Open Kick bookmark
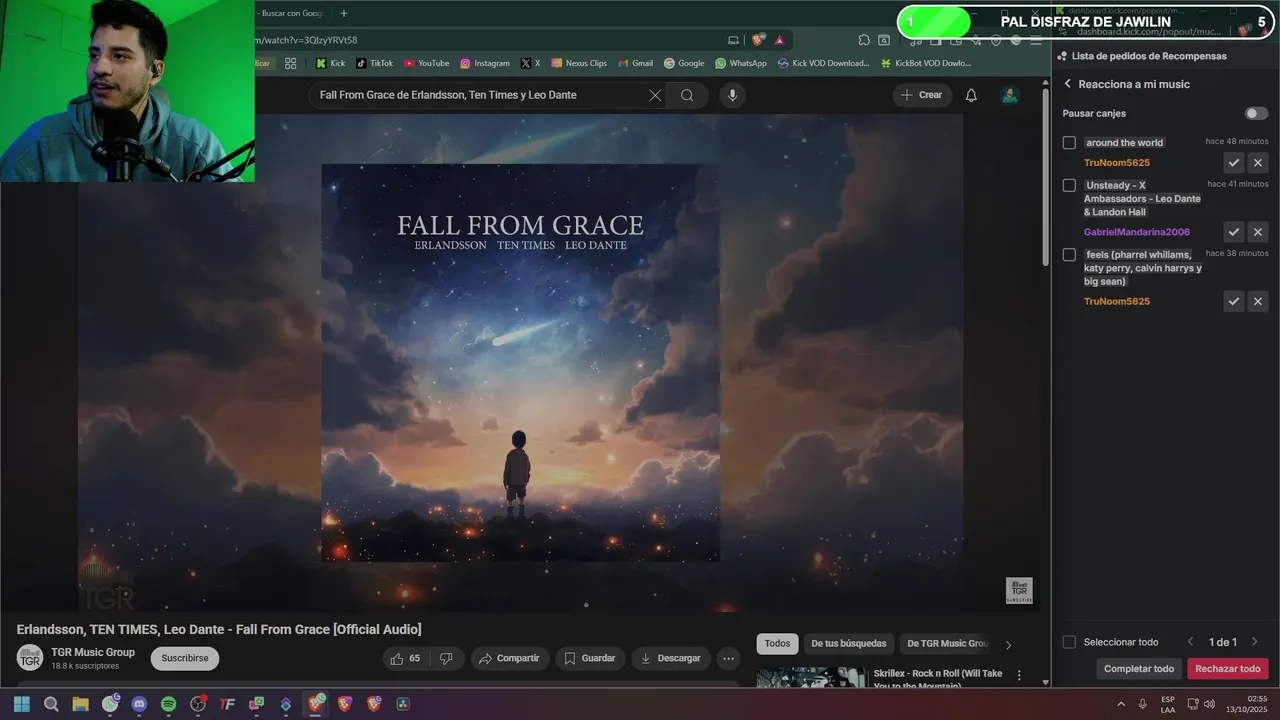1280x720 pixels. pyautogui.click(x=330, y=63)
